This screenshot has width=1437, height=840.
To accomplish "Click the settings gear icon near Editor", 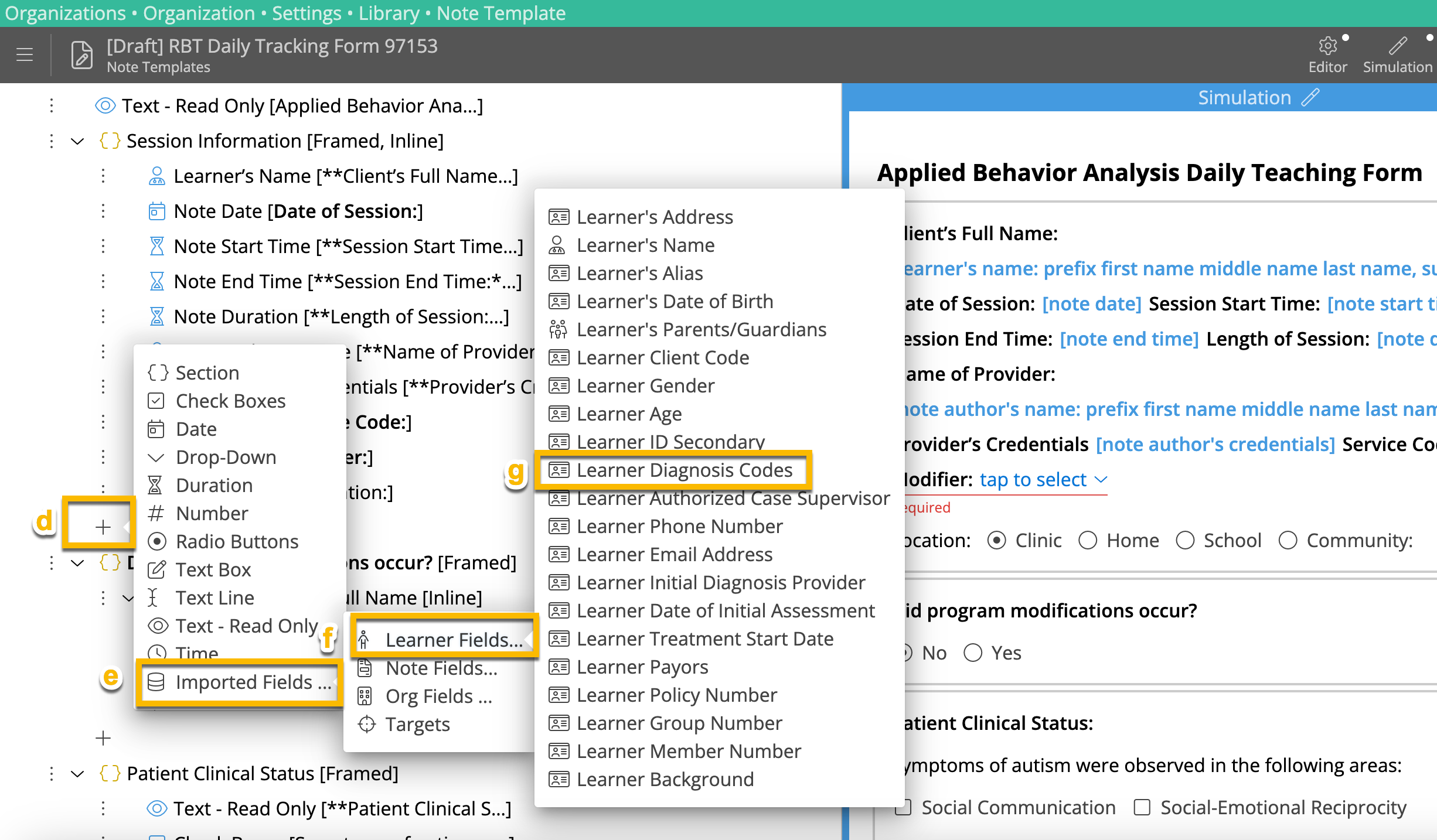I will [x=1327, y=46].
